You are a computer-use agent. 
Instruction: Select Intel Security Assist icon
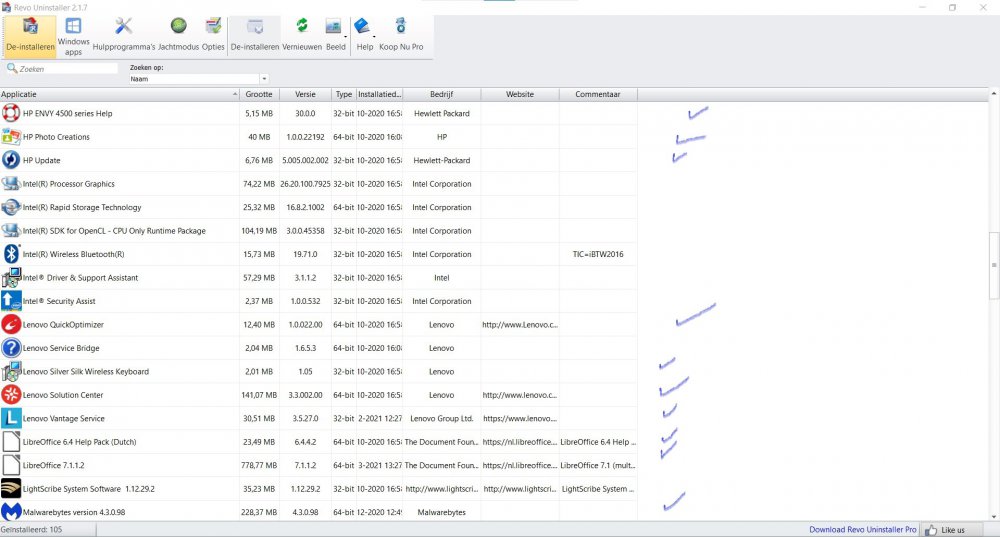point(11,301)
